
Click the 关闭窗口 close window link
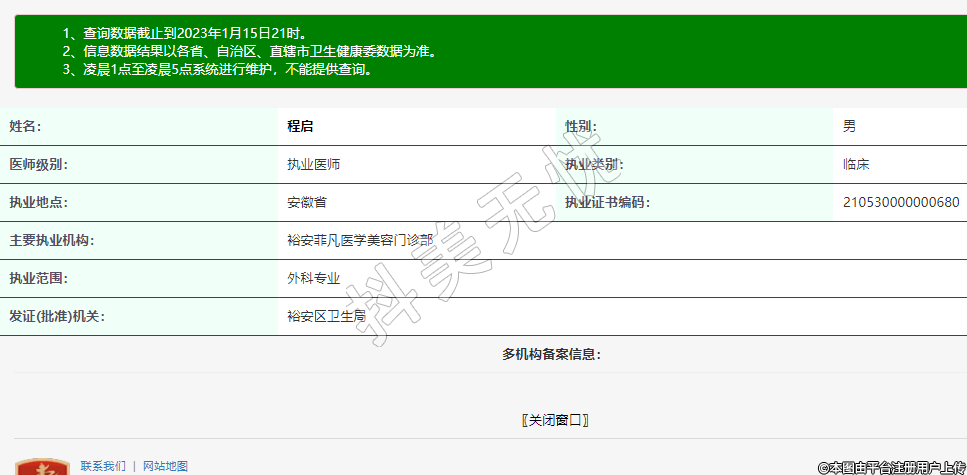[x=555, y=420]
